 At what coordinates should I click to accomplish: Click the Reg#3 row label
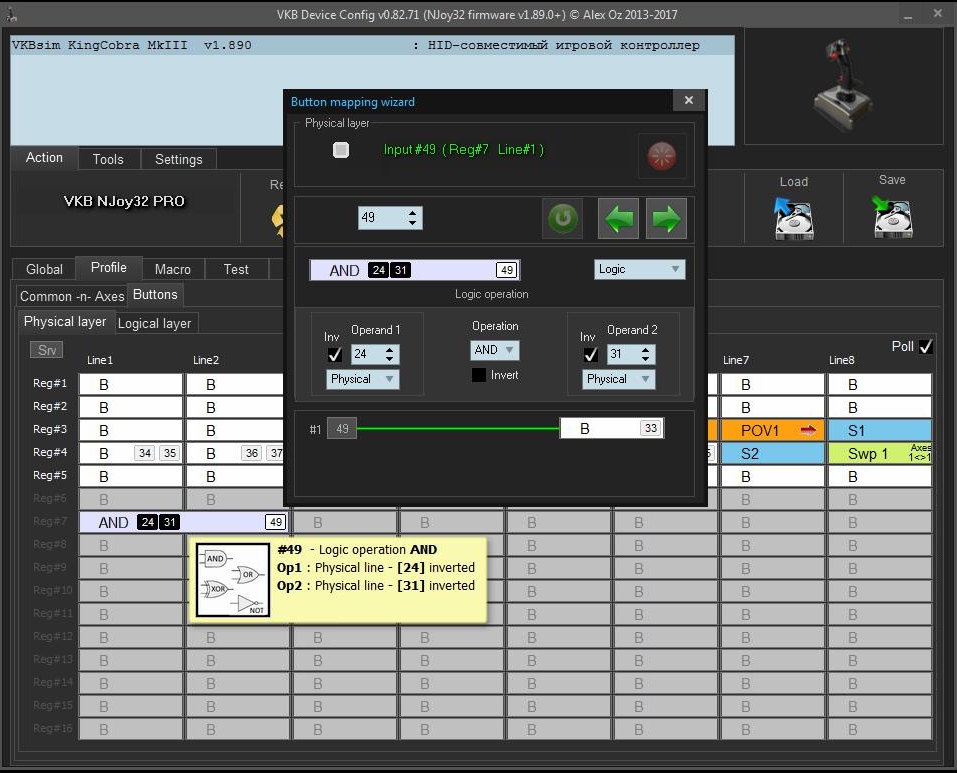coord(50,430)
